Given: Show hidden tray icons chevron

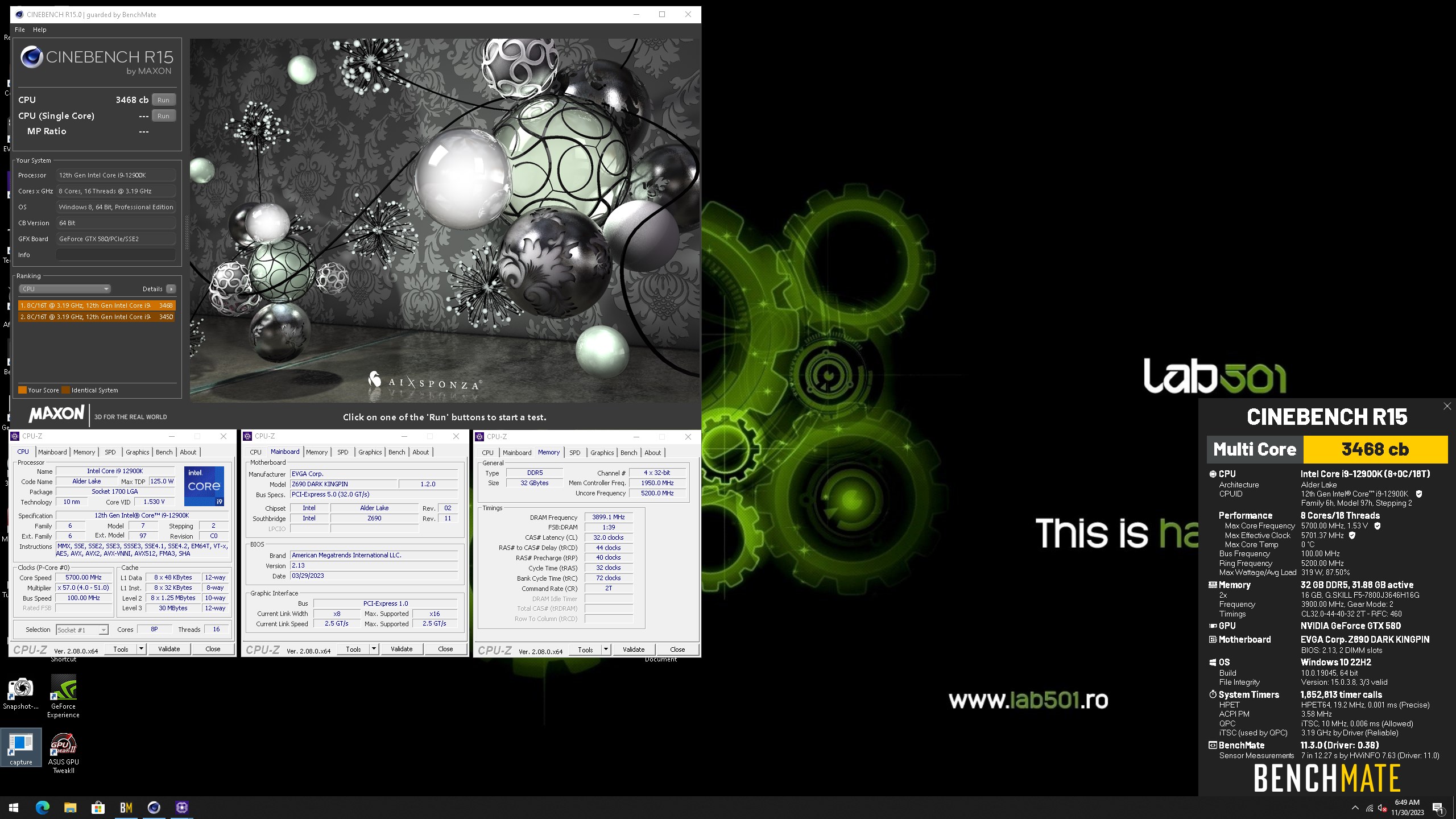Looking at the screenshot, I should point(1355,808).
